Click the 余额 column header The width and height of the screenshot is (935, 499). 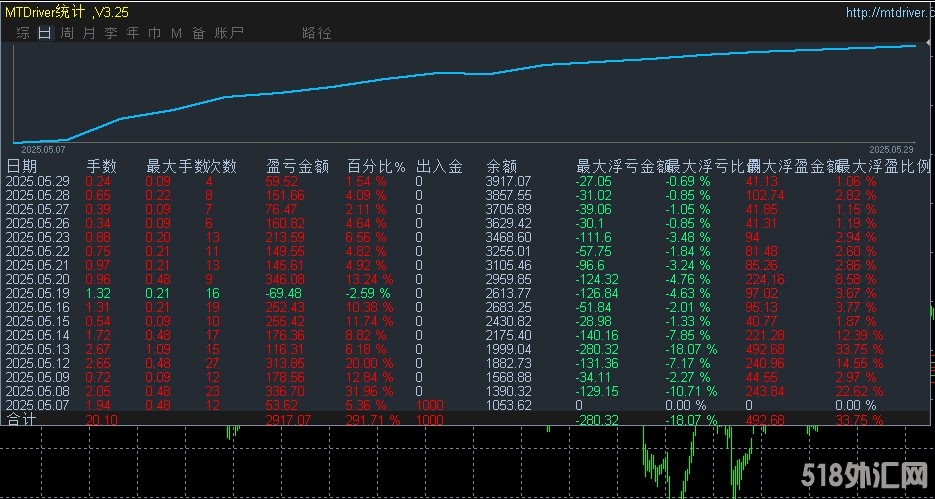click(x=501, y=166)
